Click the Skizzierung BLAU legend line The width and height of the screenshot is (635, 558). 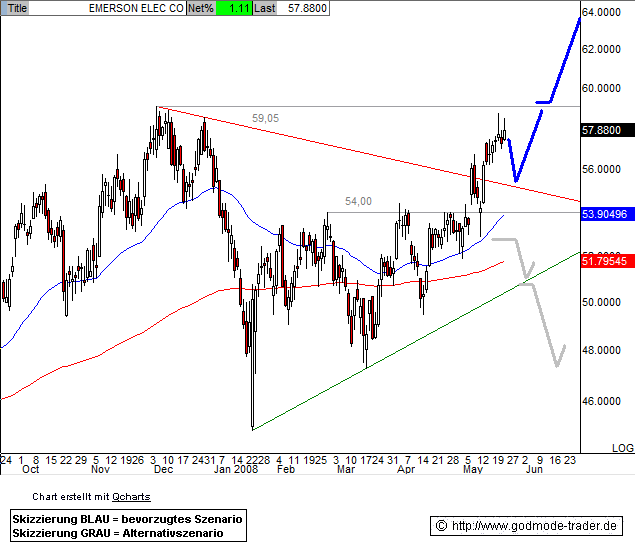pyautogui.click(x=127, y=519)
